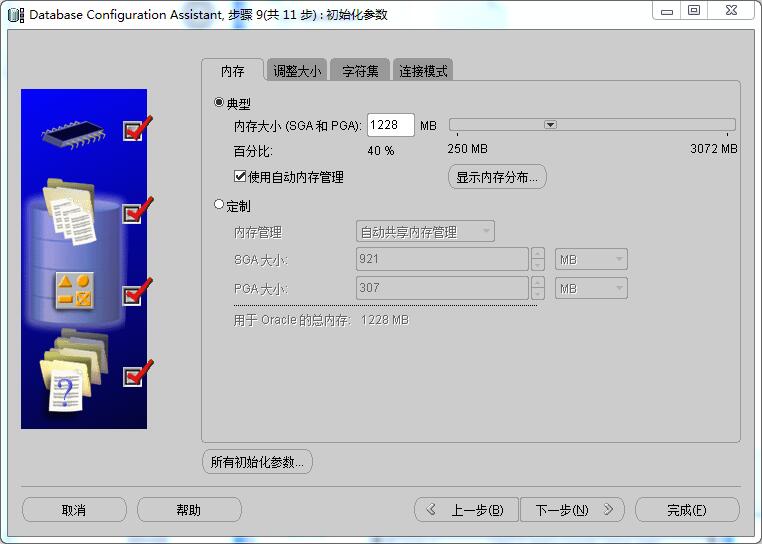Click the documents folder image on database cylinder
The width and height of the screenshot is (762, 544).
69,211
